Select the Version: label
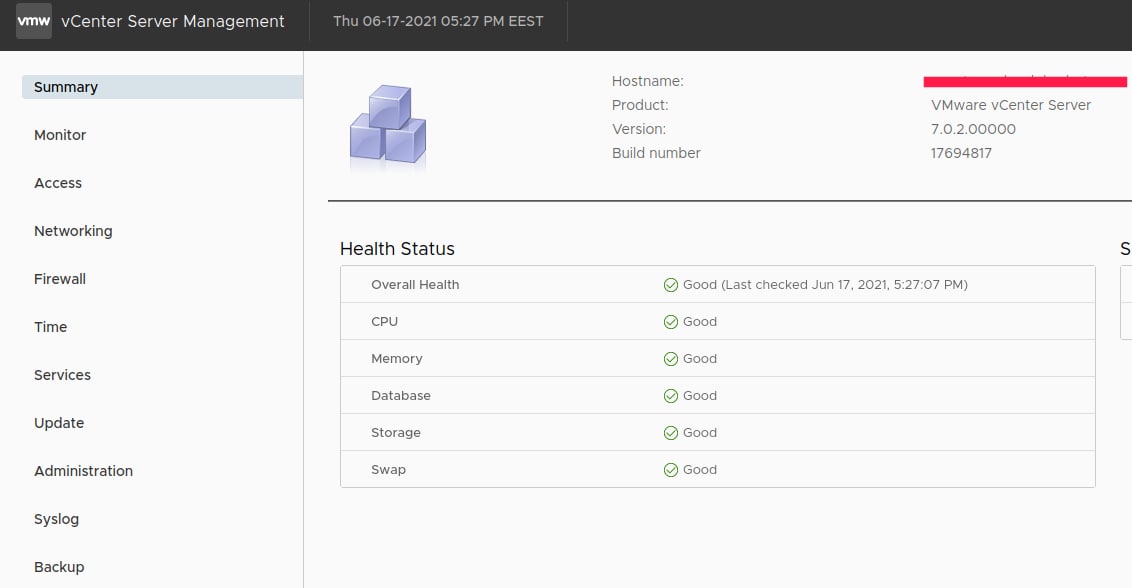This screenshot has width=1132, height=588. (639, 129)
